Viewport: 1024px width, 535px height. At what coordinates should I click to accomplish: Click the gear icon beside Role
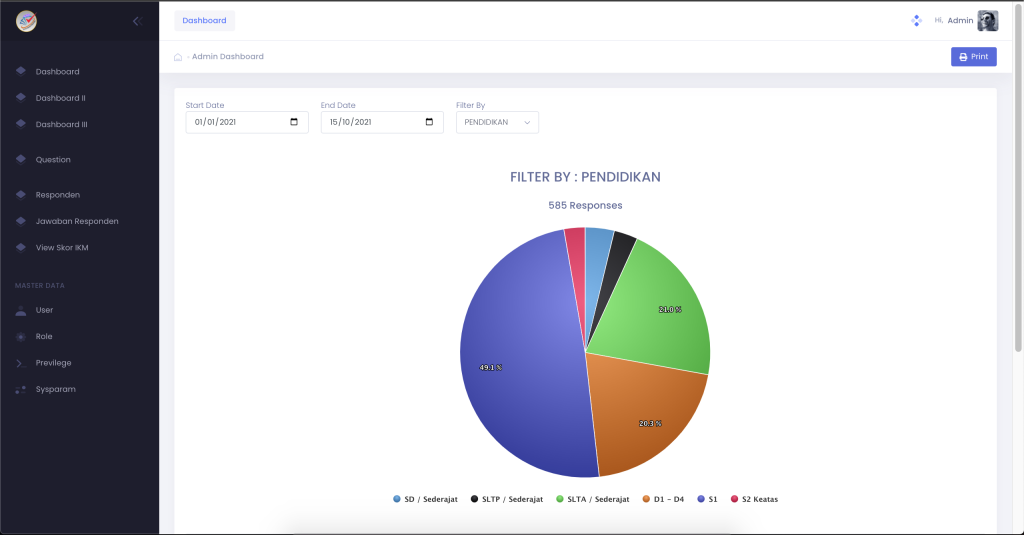[21, 336]
